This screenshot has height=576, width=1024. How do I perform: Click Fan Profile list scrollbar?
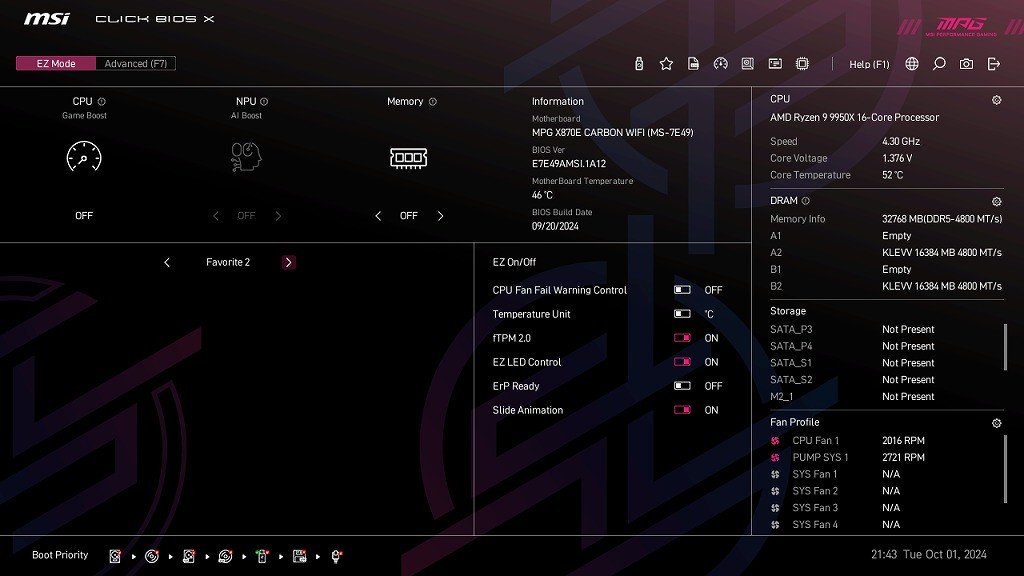pyautogui.click(x=1005, y=469)
